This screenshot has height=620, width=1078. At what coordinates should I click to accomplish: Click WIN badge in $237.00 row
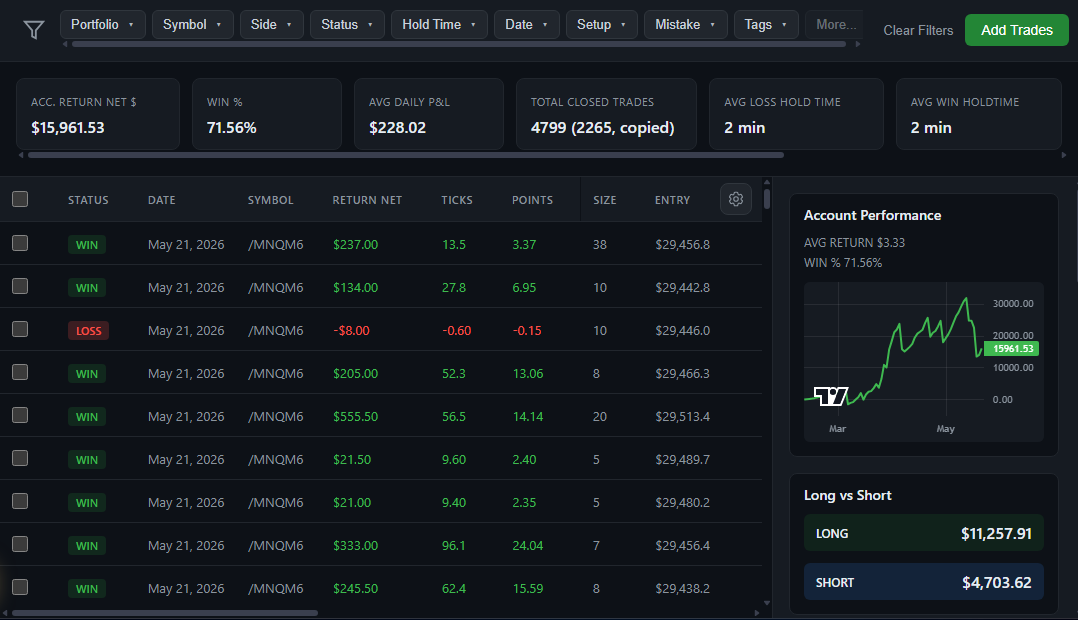click(87, 245)
